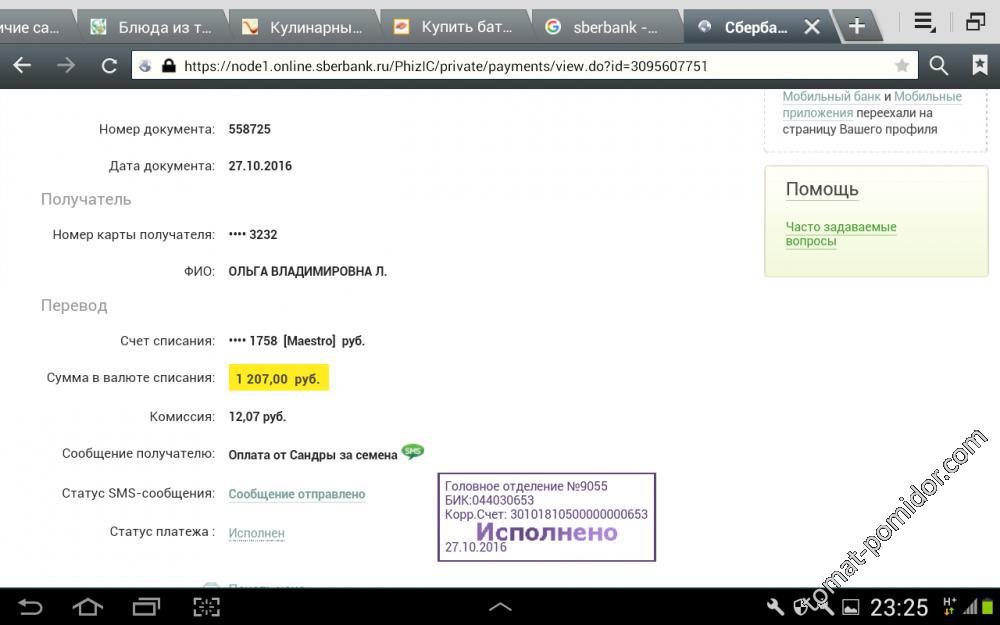The width and height of the screenshot is (1000, 625).
Task: Reload the Sberbank payment page
Action: tap(109, 66)
